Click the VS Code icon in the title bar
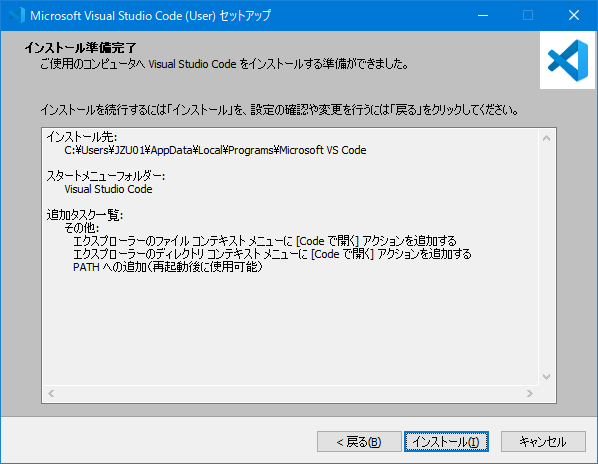This screenshot has height=464, width=598. (x=16, y=15)
